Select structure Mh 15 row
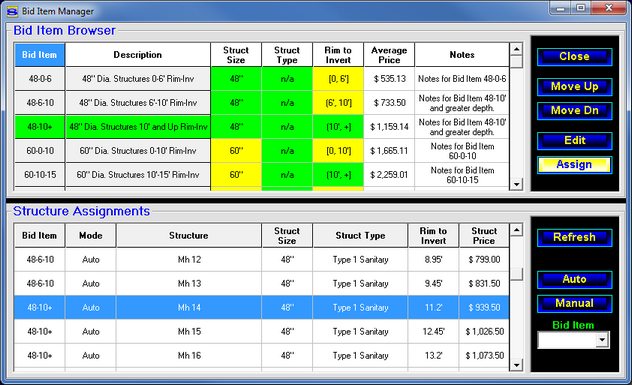Viewport: 632px width, 385px height. tap(262, 332)
